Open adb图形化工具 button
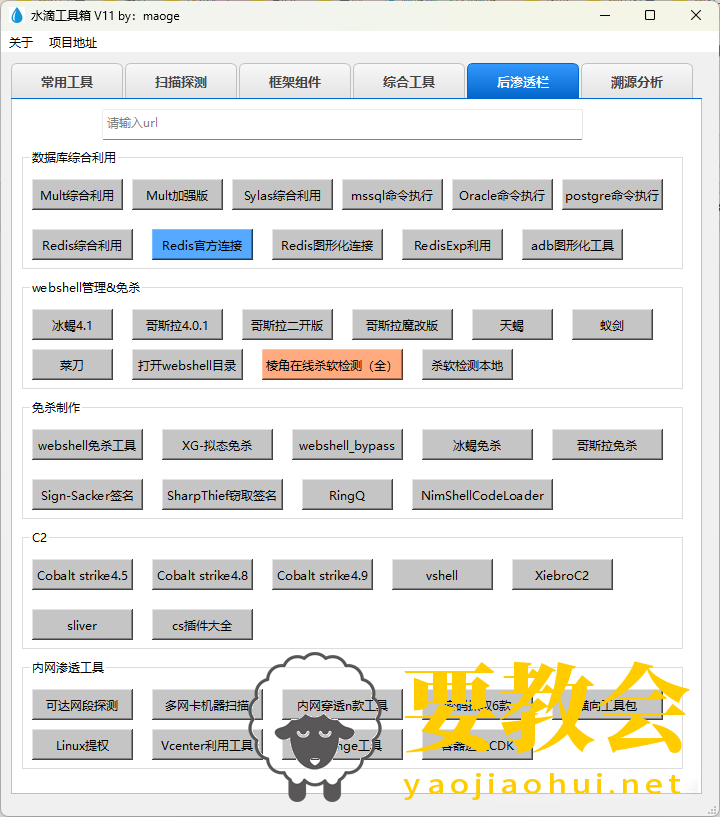This screenshot has width=720, height=817. pos(573,245)
